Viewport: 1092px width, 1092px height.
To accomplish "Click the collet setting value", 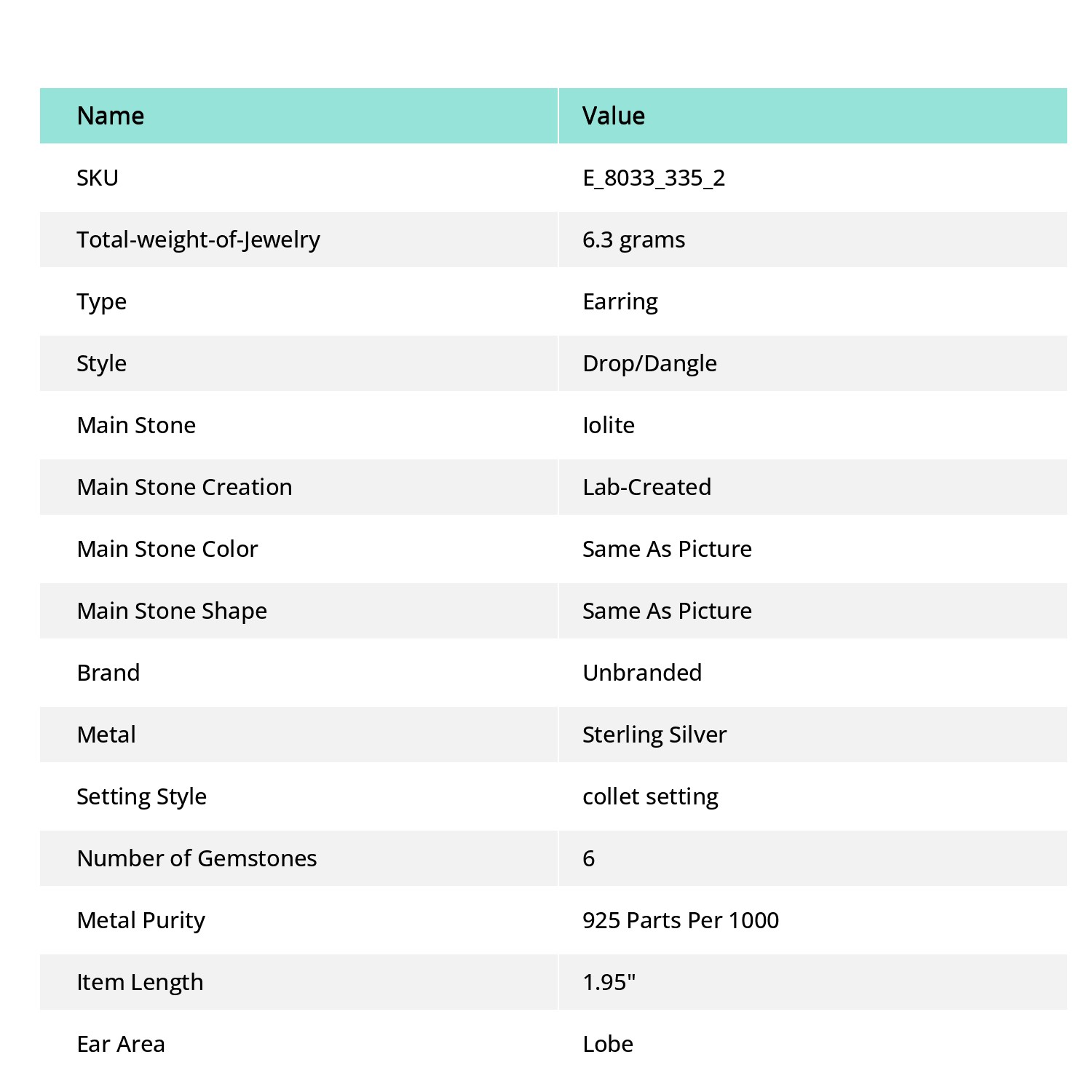I will [650, 796].
